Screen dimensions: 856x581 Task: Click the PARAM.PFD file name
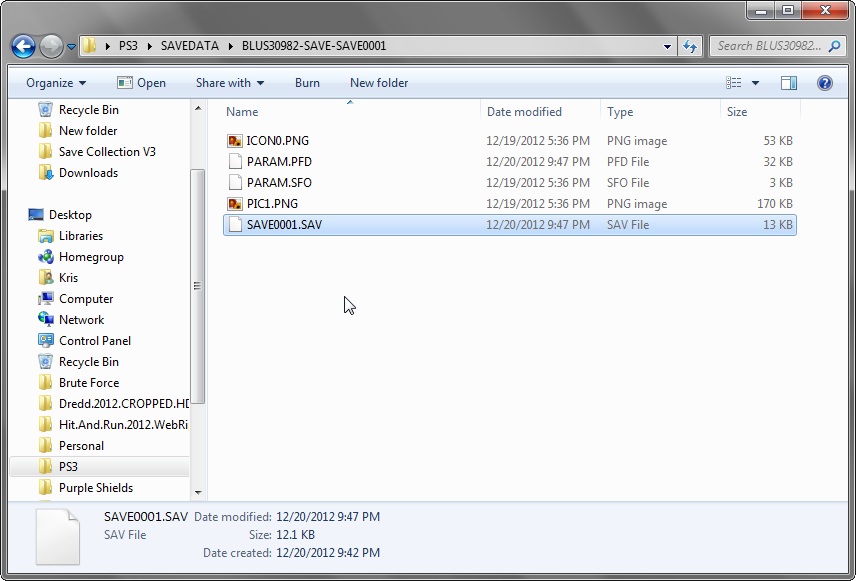(279, 162)
